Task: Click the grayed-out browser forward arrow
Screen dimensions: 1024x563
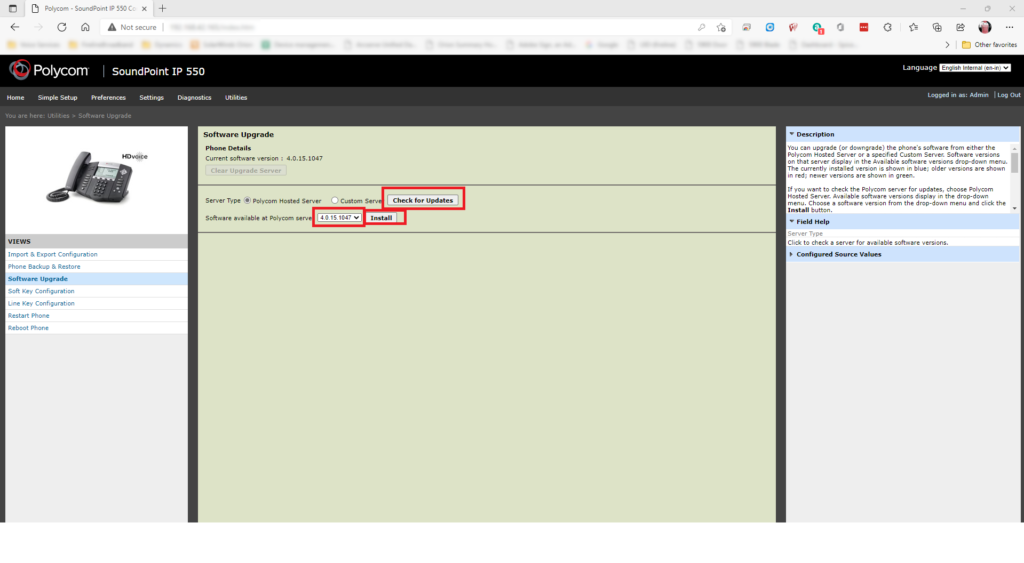Action: click(39, 27)
